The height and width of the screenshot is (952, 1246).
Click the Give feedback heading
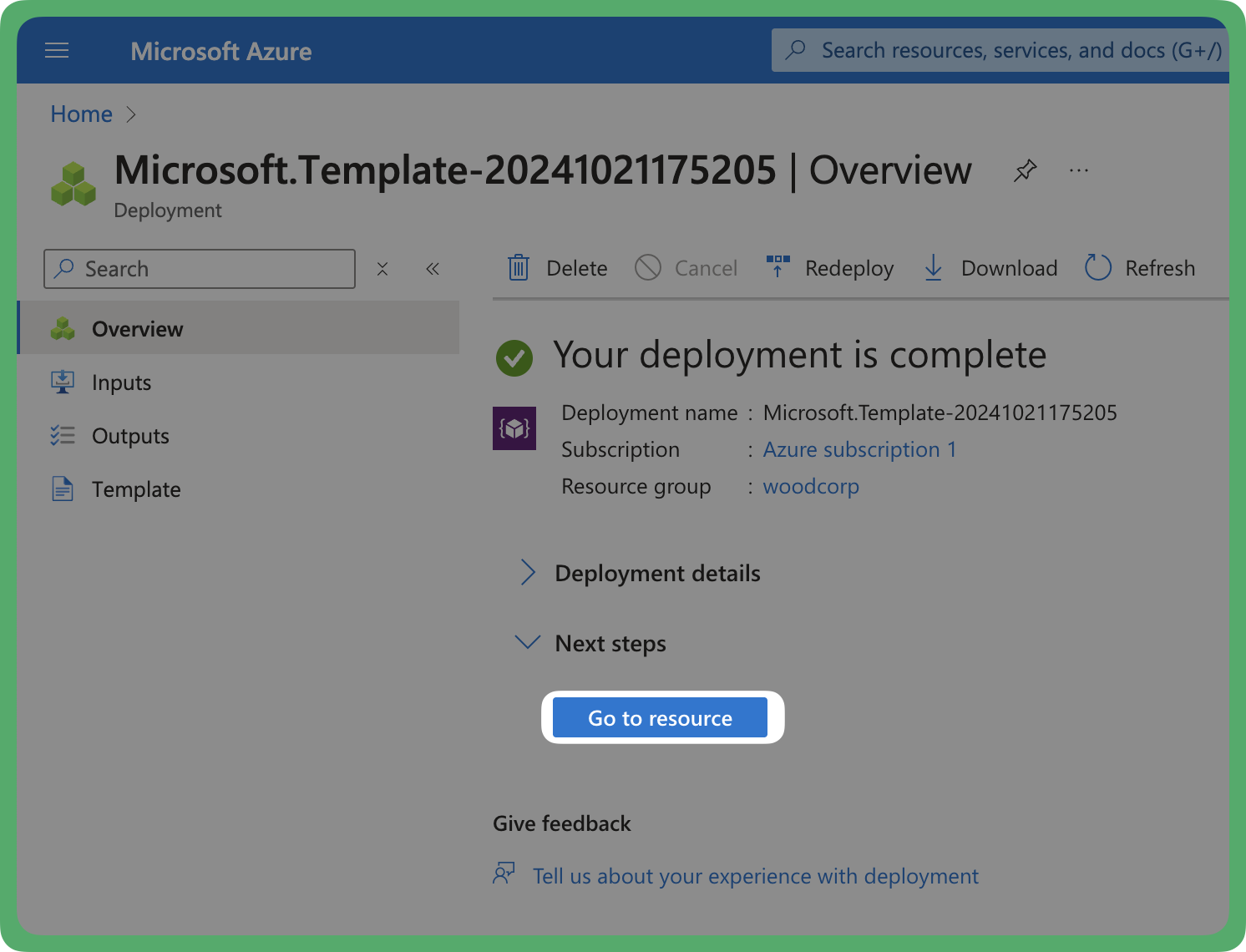point(562,823)
